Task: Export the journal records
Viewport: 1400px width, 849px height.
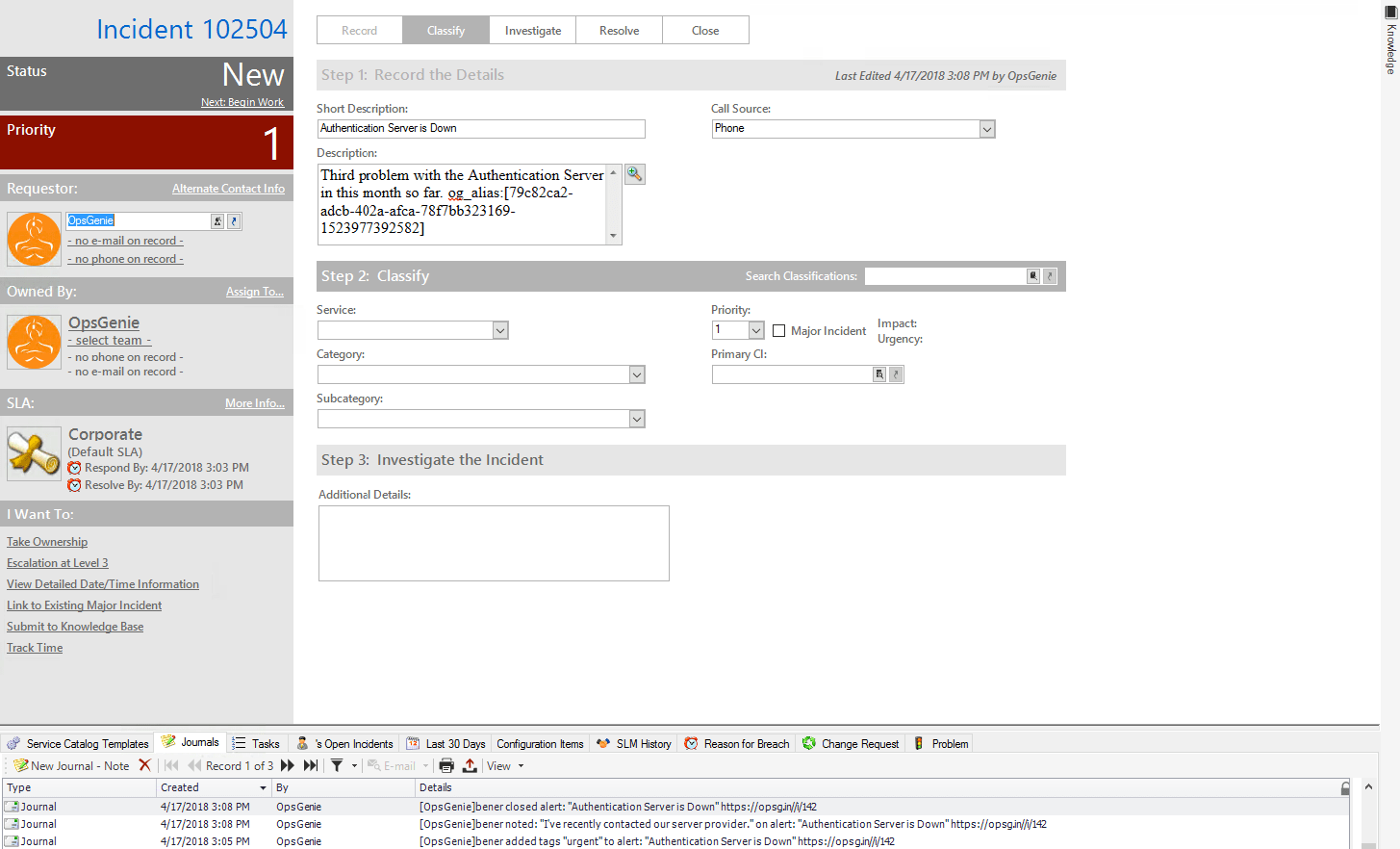Action: tap(469, 764)
